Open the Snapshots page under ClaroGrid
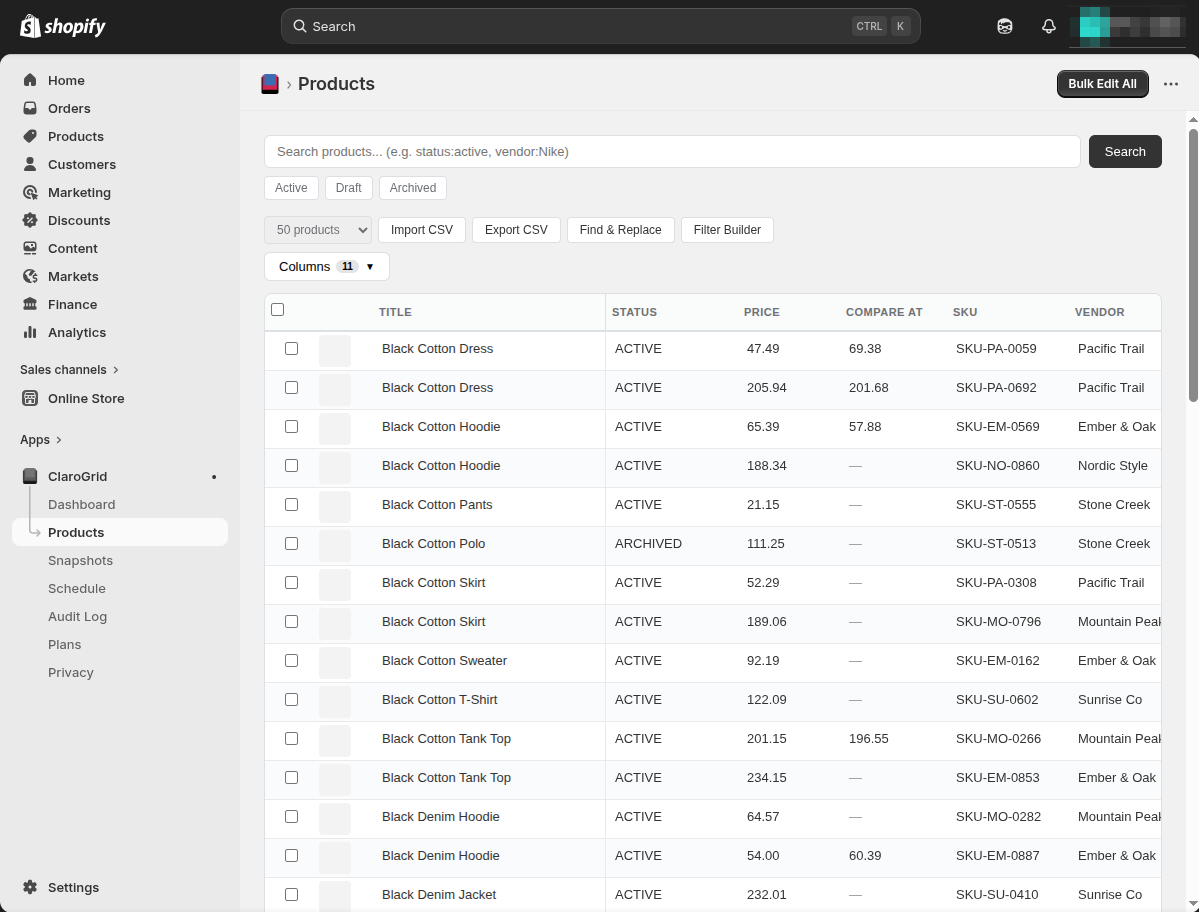1199x912 pixels. pos(80,560)
